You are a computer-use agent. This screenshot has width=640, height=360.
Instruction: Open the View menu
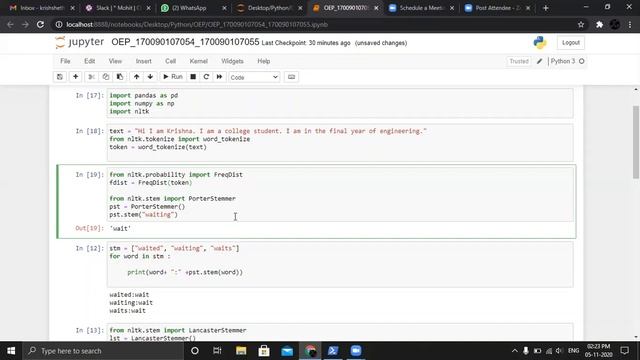point(115,61)
